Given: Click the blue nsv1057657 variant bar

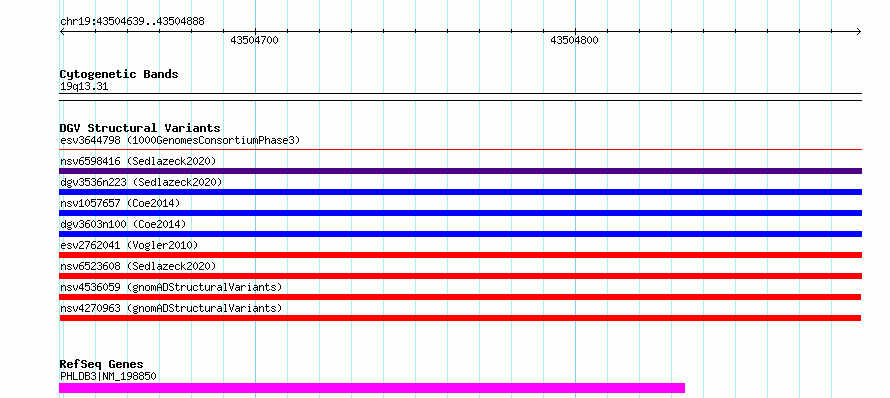Looking at the screenshot, I should (x=460, y=213).
